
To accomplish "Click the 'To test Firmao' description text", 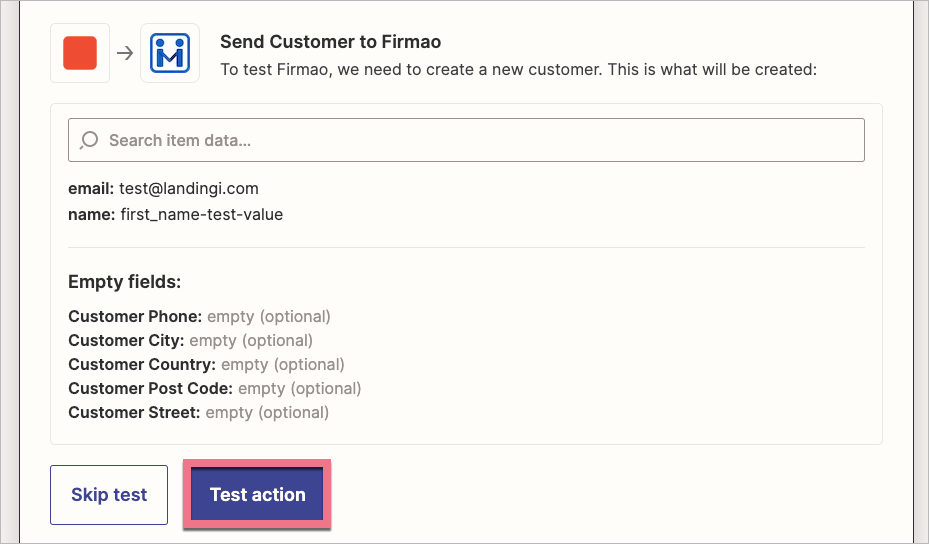I will tap(518, 71).
